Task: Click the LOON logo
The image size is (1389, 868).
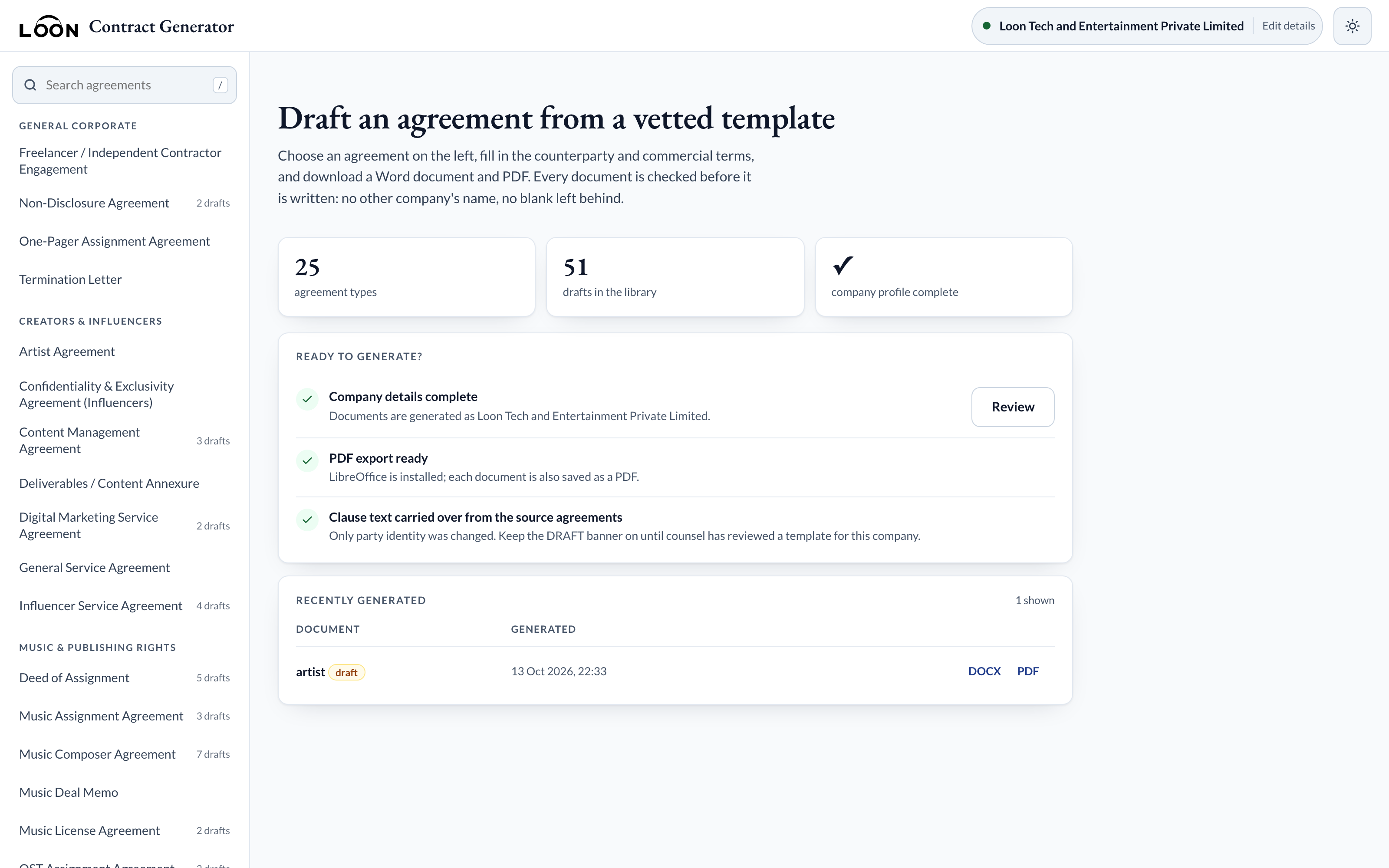Action: (48, 26)
